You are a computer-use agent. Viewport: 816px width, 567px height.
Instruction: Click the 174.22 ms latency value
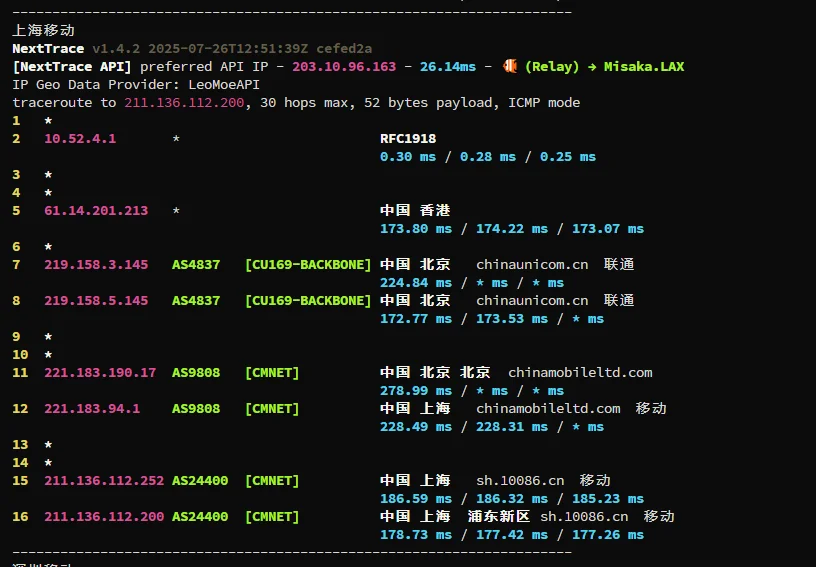512,228
